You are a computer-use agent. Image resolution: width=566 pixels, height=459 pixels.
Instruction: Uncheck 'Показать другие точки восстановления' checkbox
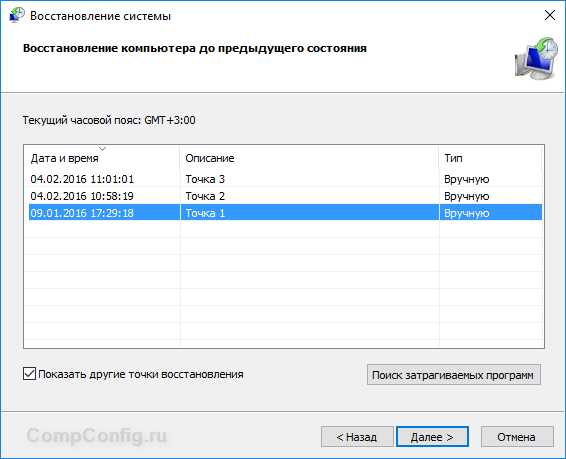click(x=29, y=374)
